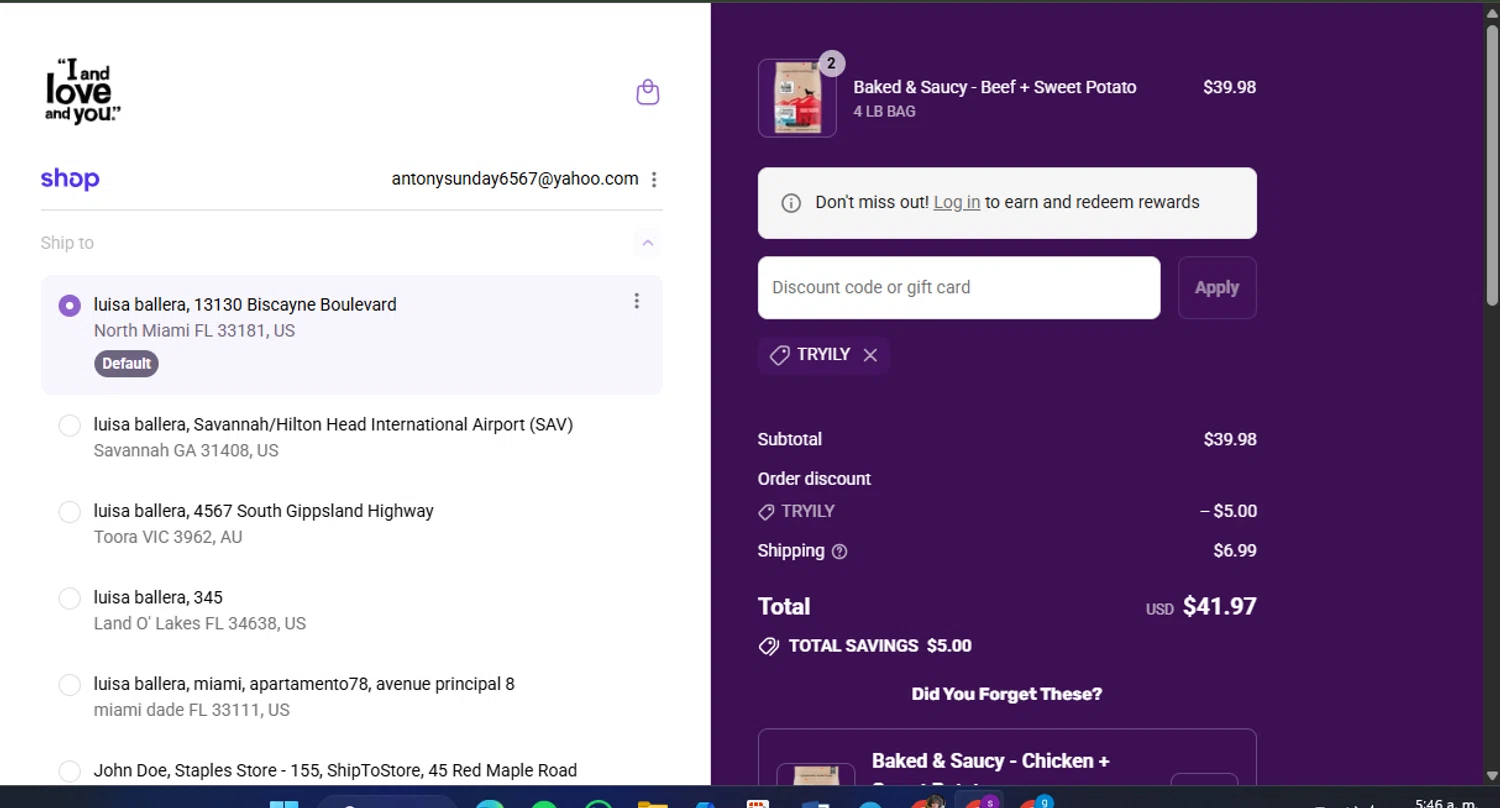Select the John Doe Staples Store address radio
The image size is (1500, 808).
pos(69,772)
